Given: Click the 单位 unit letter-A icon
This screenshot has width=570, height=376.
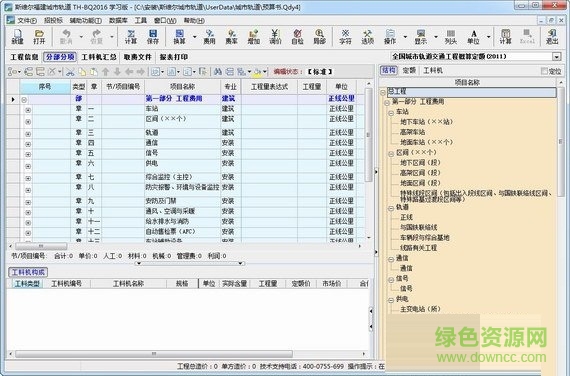Looking at the screenshot, I should click(473, 37).
